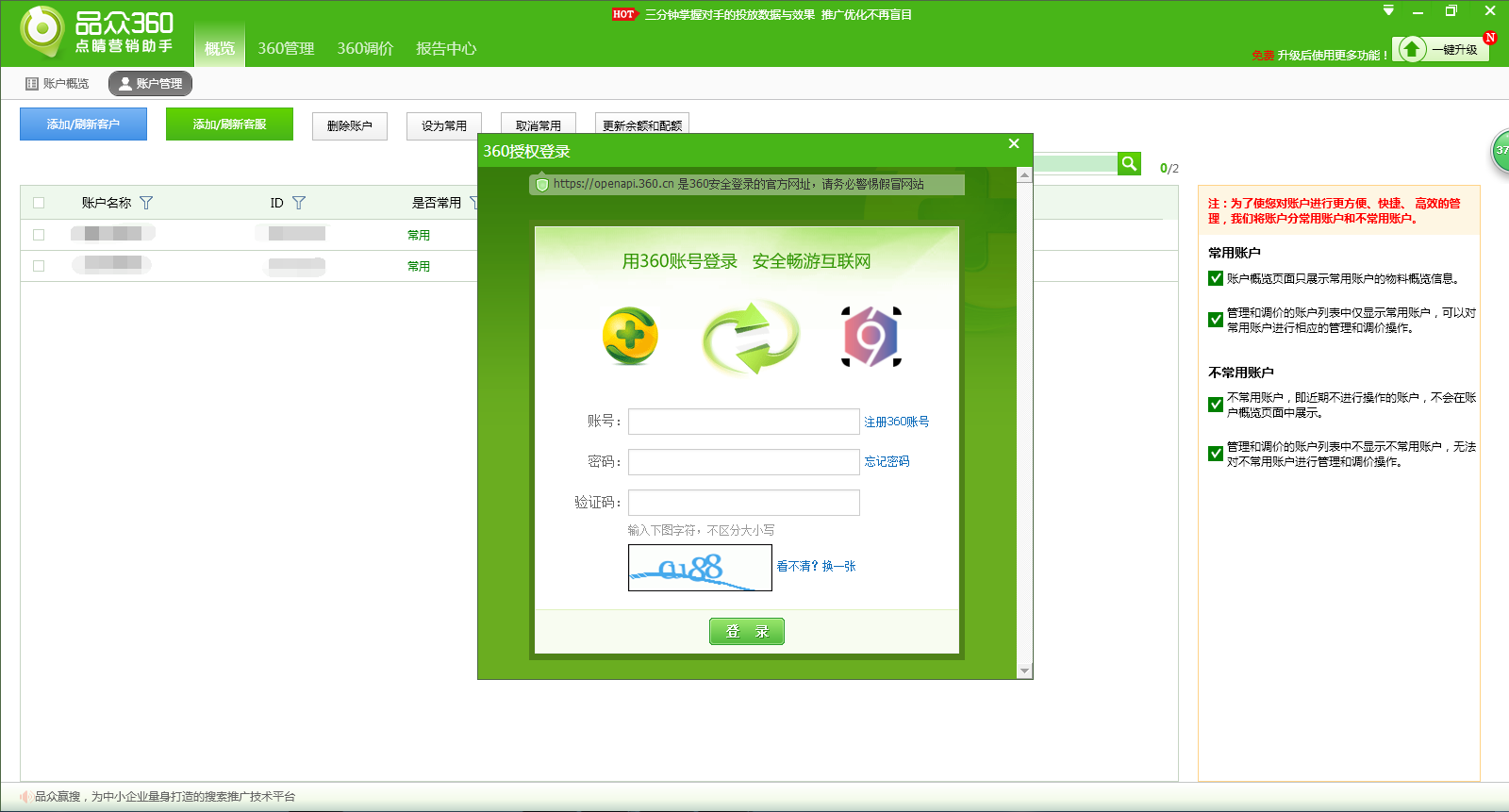Open the HOT promotion banner link
Viewport: 1509px width, 812px height.
click(762, 14)
